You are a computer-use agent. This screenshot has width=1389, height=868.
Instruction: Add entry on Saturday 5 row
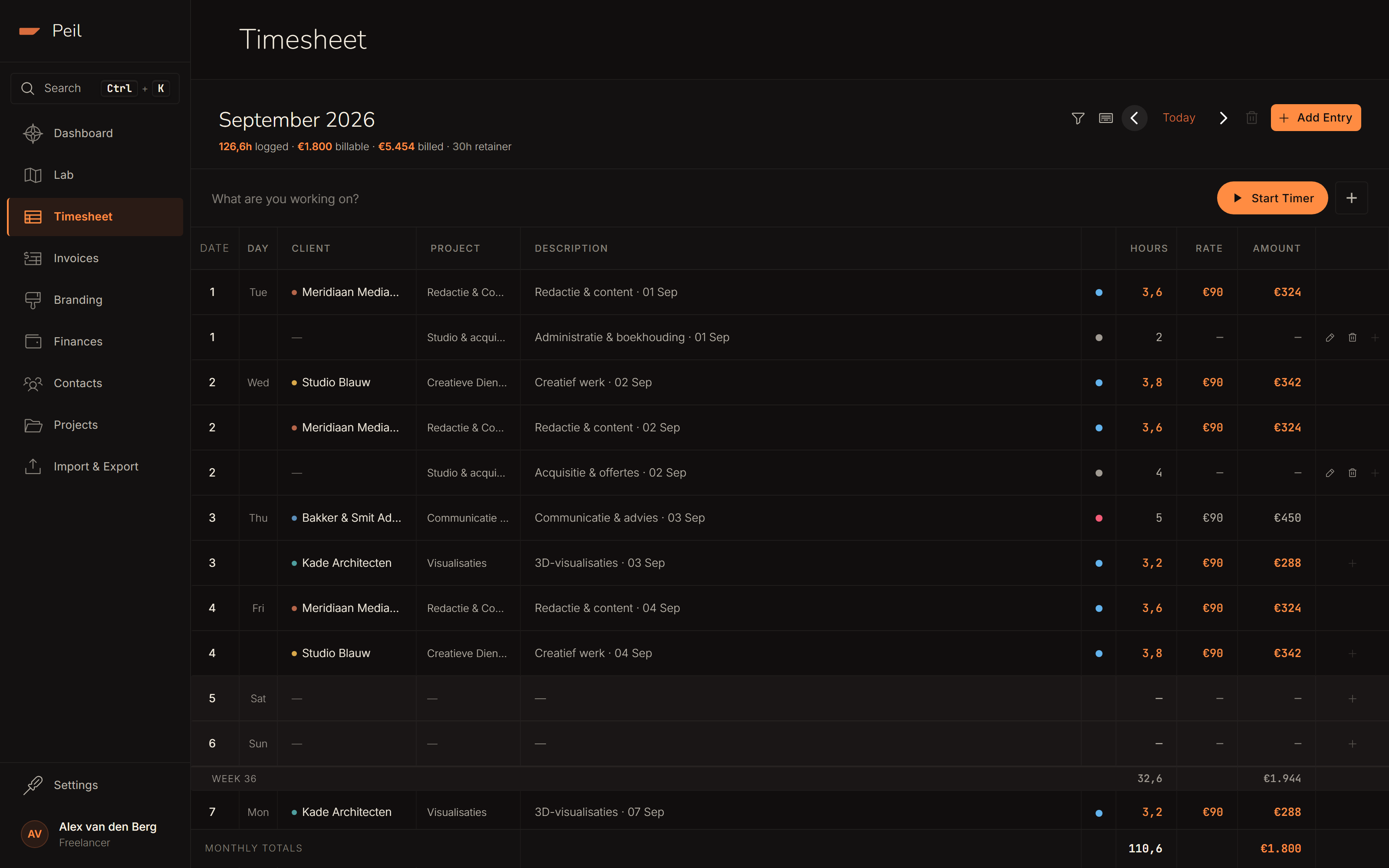coord(1352,699)
